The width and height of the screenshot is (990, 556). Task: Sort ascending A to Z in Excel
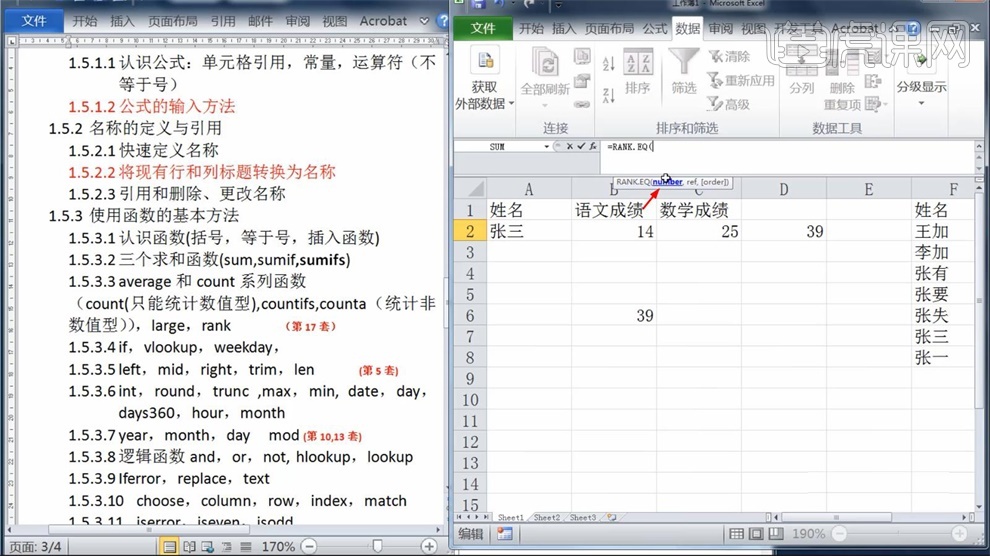pyautogui.click(x=608, y=63)
